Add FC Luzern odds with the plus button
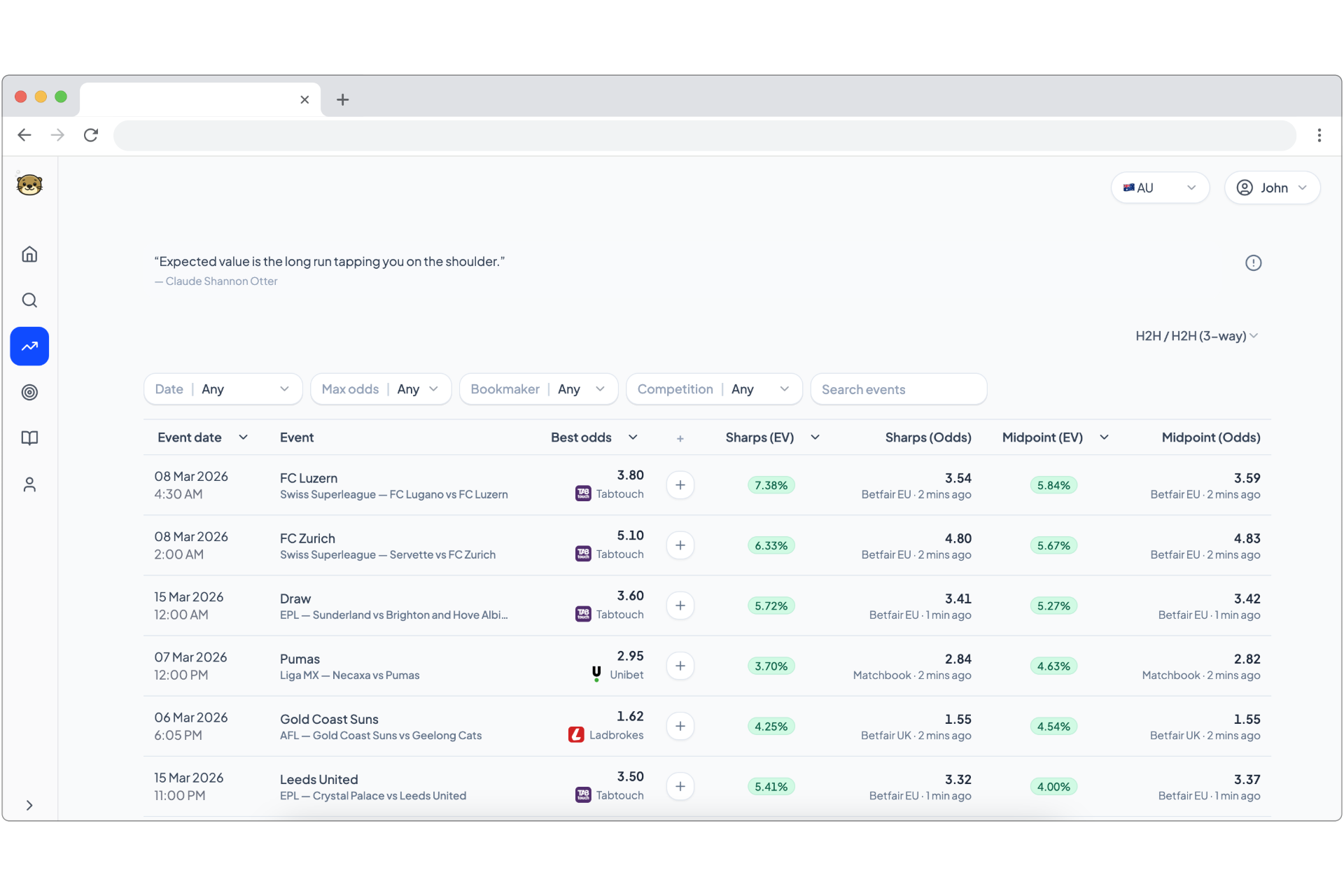1344x896 pixels. click(x=680, y=484)
